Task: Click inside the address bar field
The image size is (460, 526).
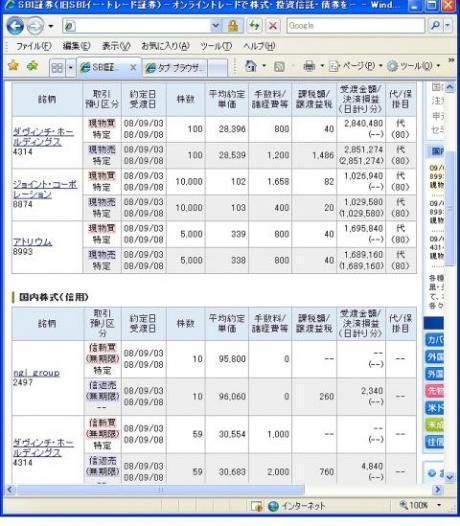Action: pos(136,26)
